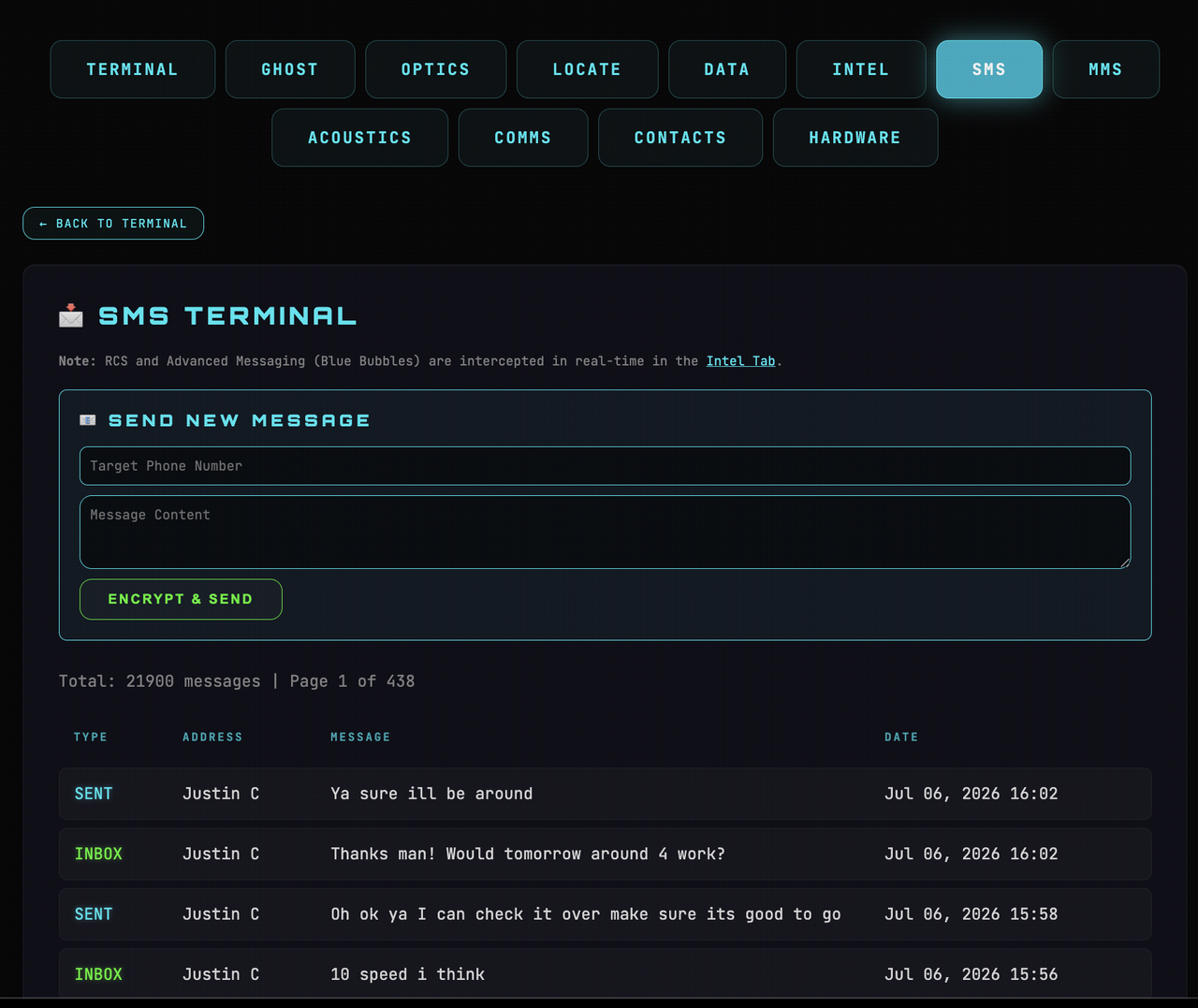Select the active SMS tab
This screenshot has width=1198, height=1008.
989,69
